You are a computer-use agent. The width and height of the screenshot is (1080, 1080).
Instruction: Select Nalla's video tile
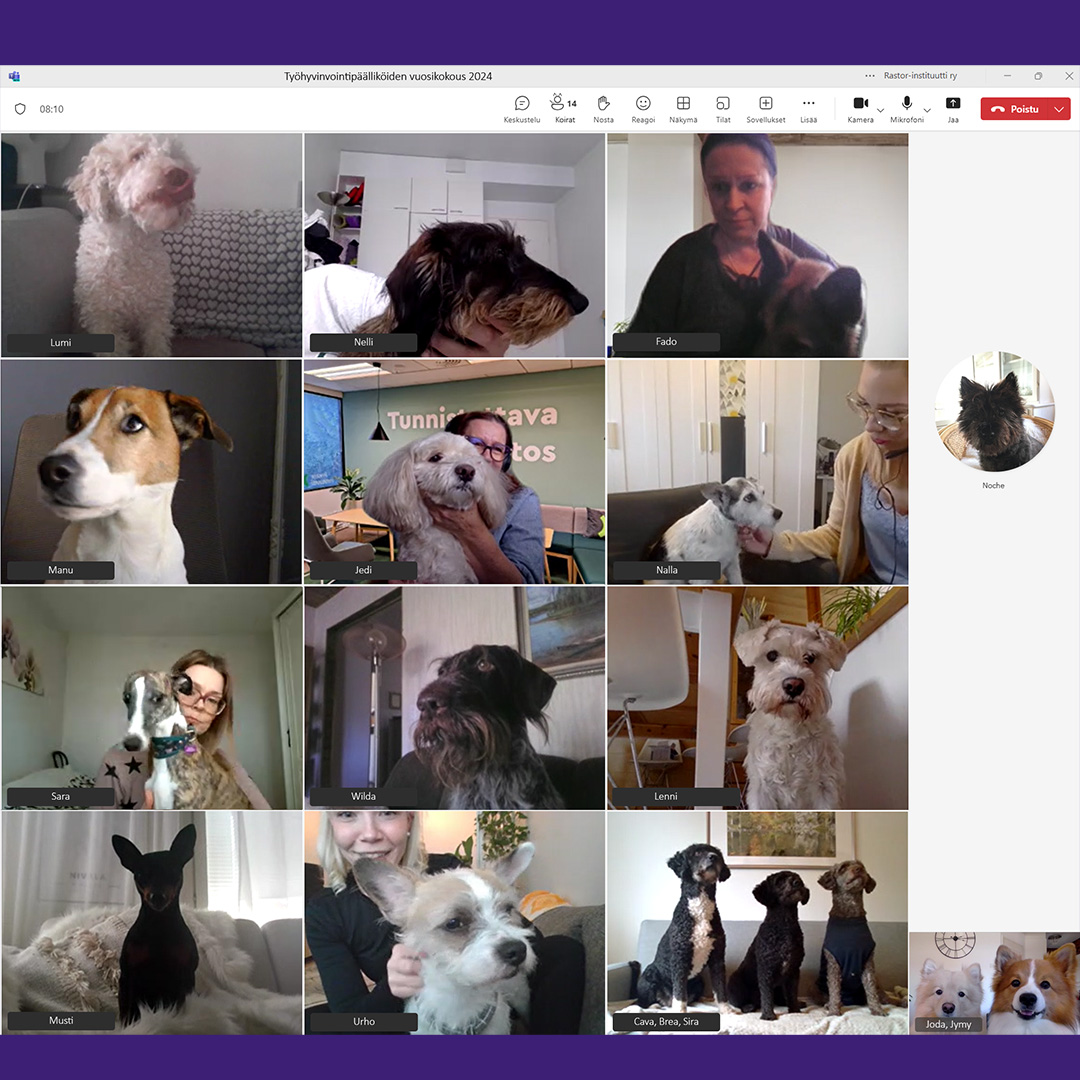[x=758, y=472]
